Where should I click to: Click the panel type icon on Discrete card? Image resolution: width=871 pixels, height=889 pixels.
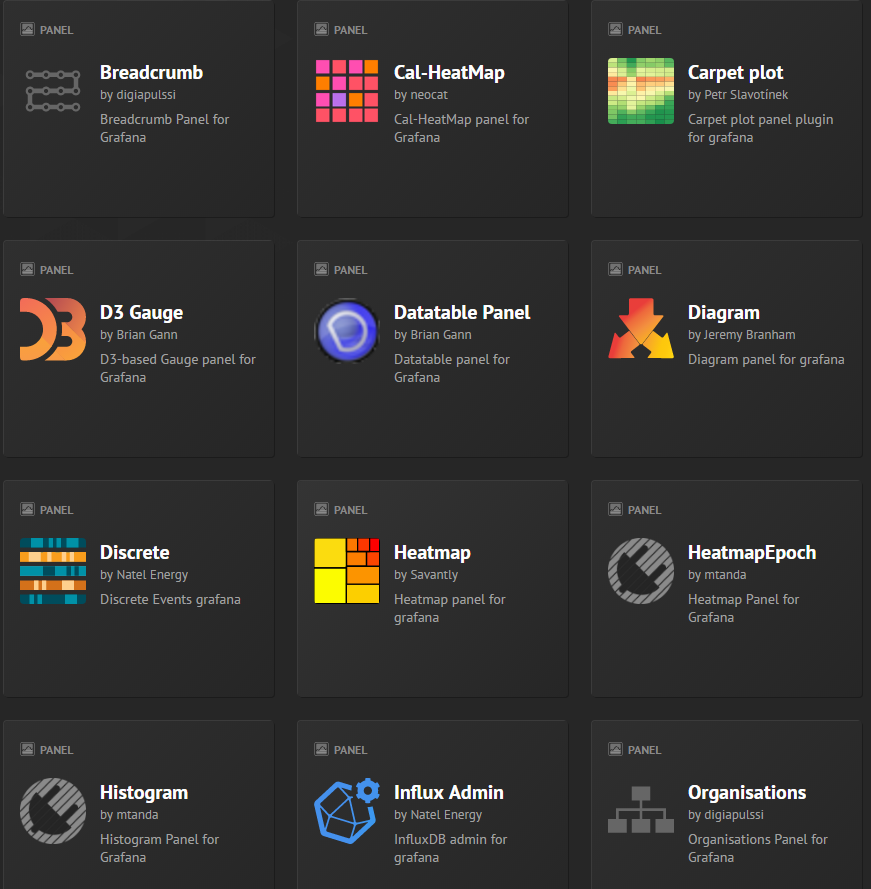27,509
